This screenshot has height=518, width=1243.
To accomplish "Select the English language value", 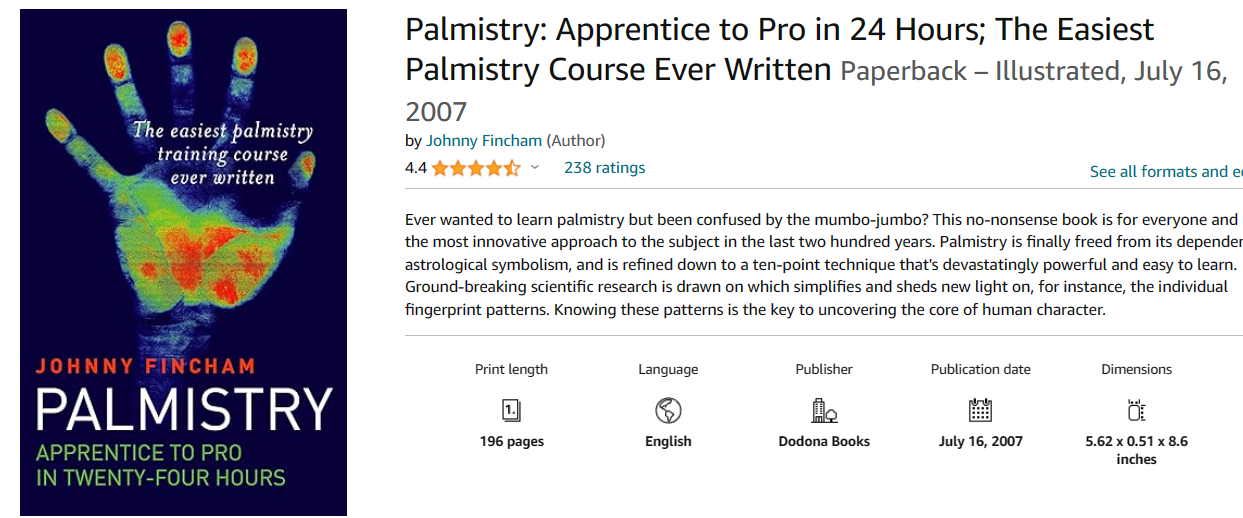I will tap(668, 441).
